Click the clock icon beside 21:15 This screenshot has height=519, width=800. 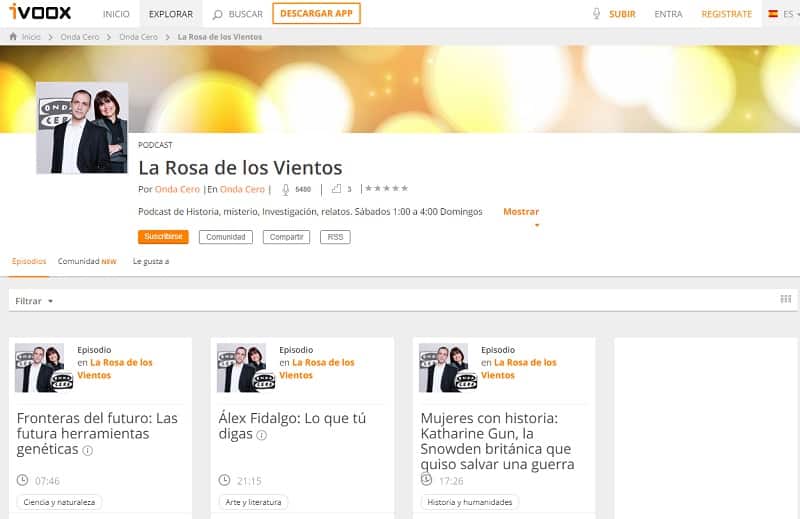pos(224,480)
